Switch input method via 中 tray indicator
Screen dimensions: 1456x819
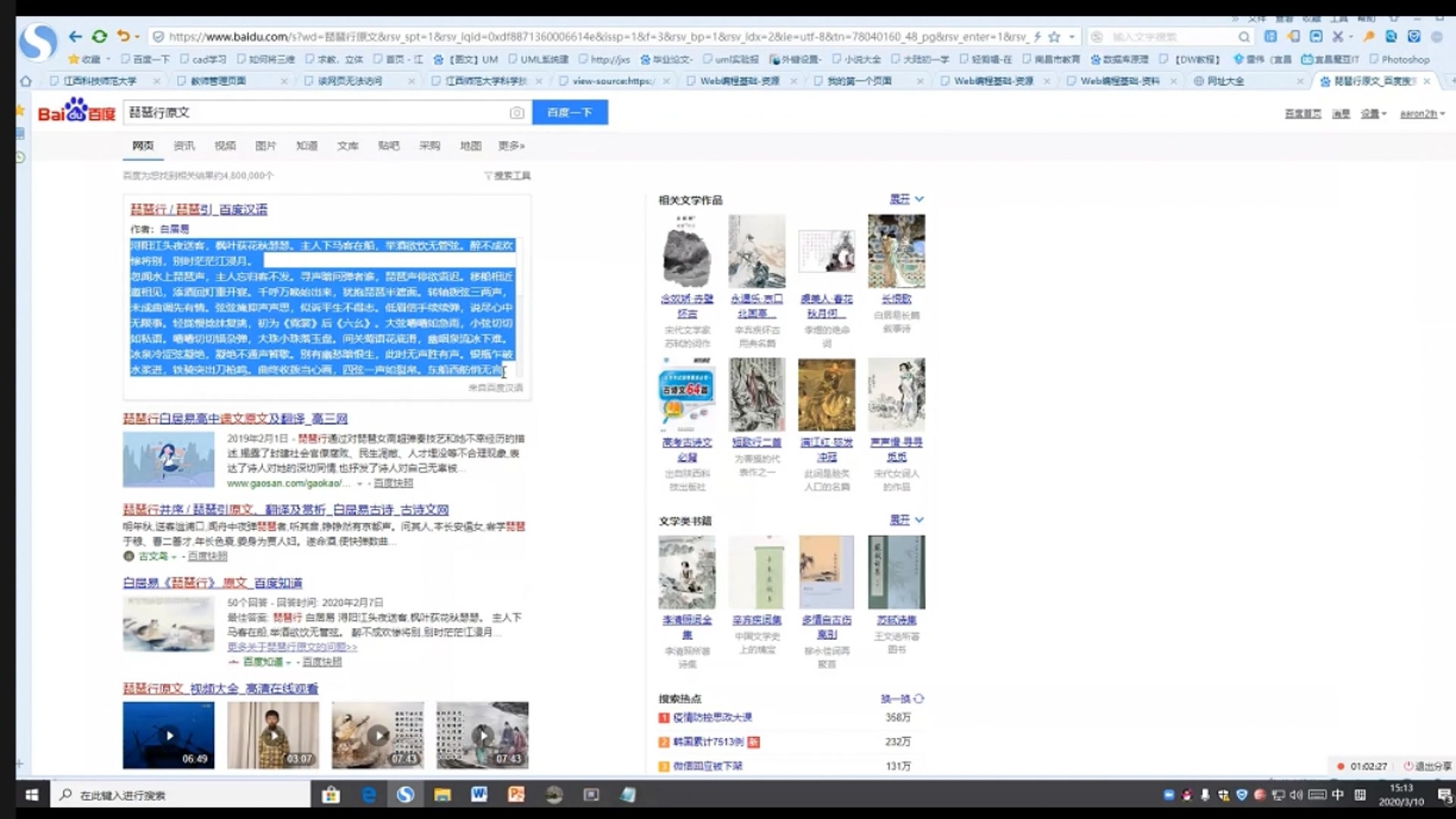(x=1336, y=795)
